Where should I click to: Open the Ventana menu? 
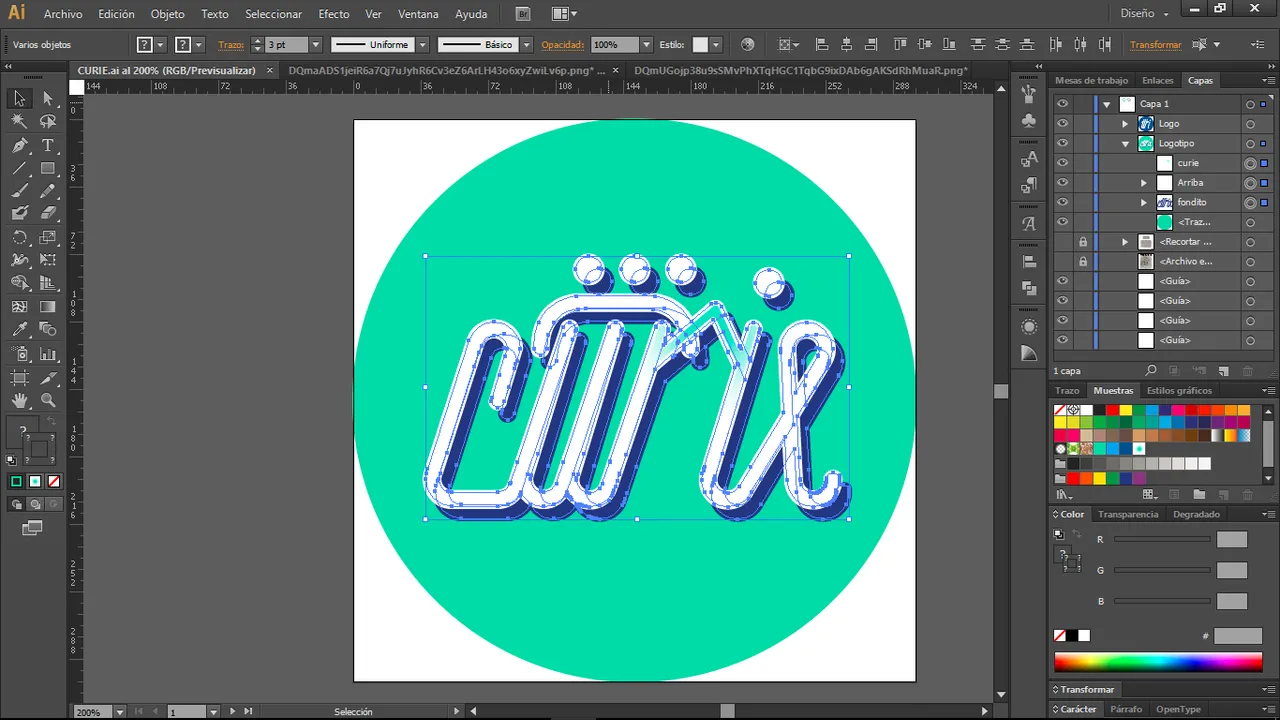tap(418, 14)
